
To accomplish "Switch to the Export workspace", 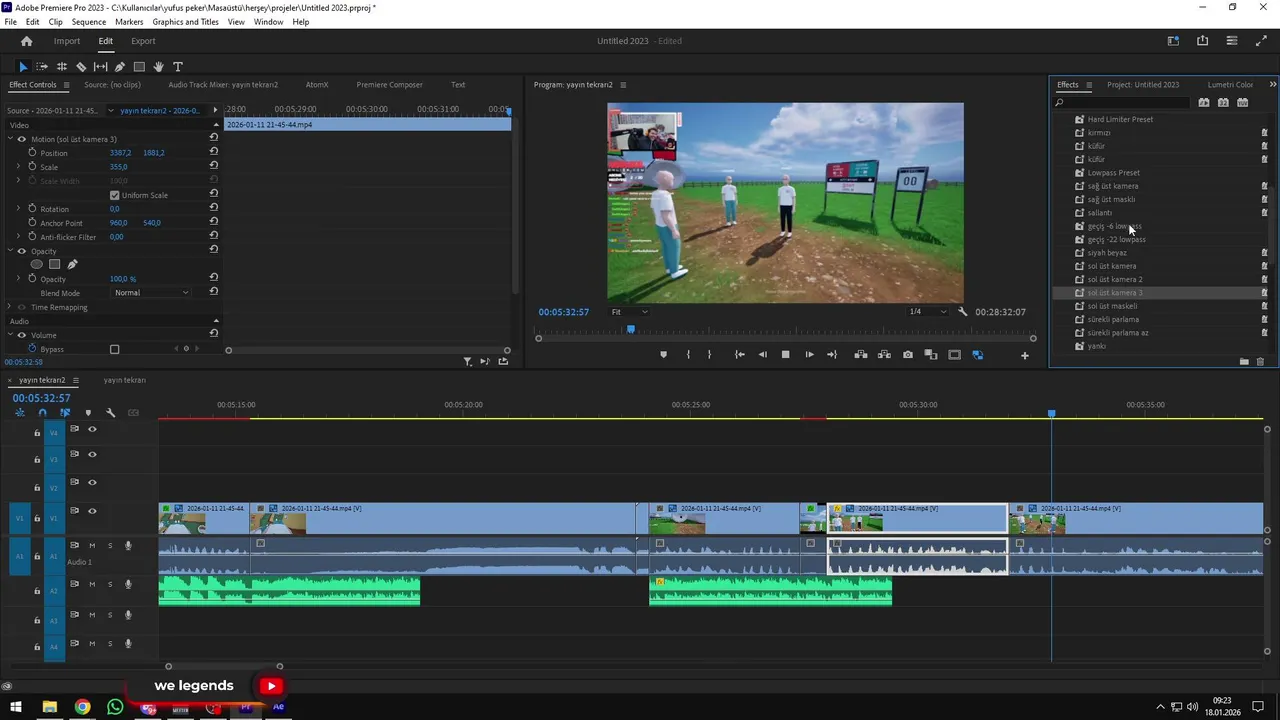I will point(143,41).
